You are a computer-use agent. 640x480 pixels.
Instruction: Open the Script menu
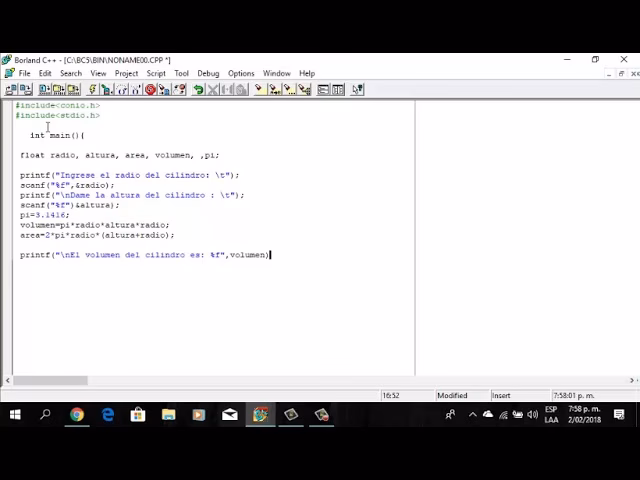point(156,73)
